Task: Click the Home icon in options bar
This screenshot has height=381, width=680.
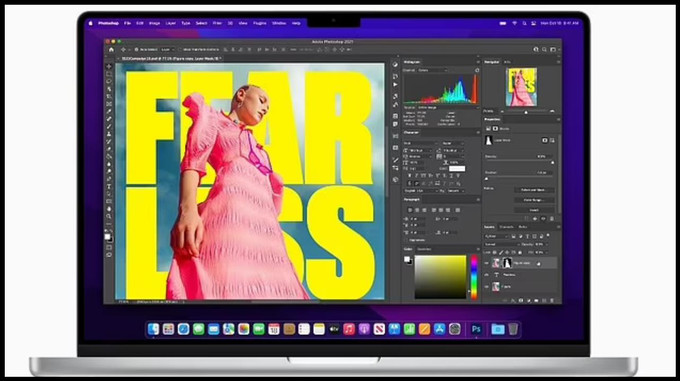Action: pyautogui.click(x=111, y=50)
